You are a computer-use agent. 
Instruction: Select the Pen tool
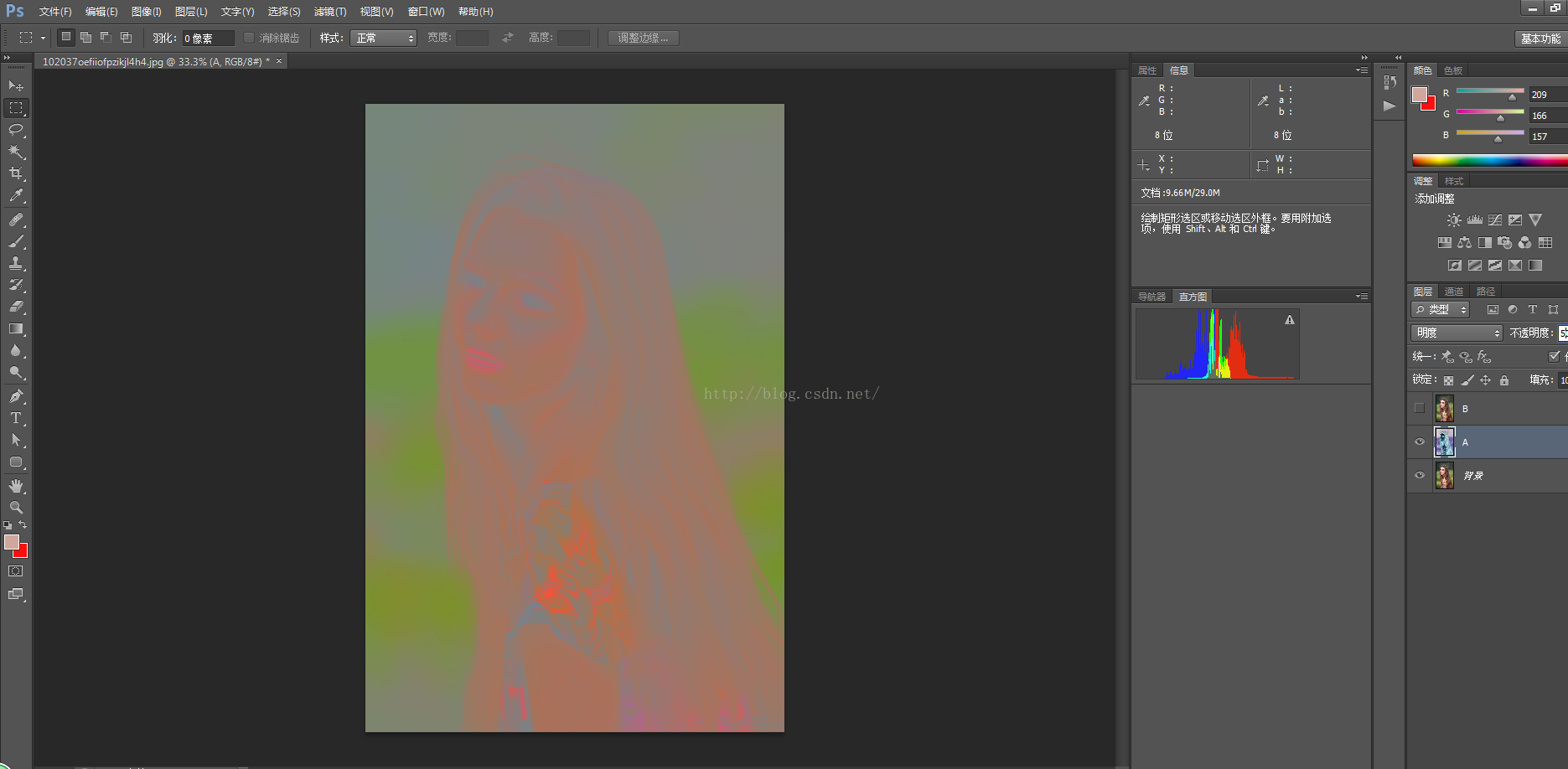(x=16, y=396)
